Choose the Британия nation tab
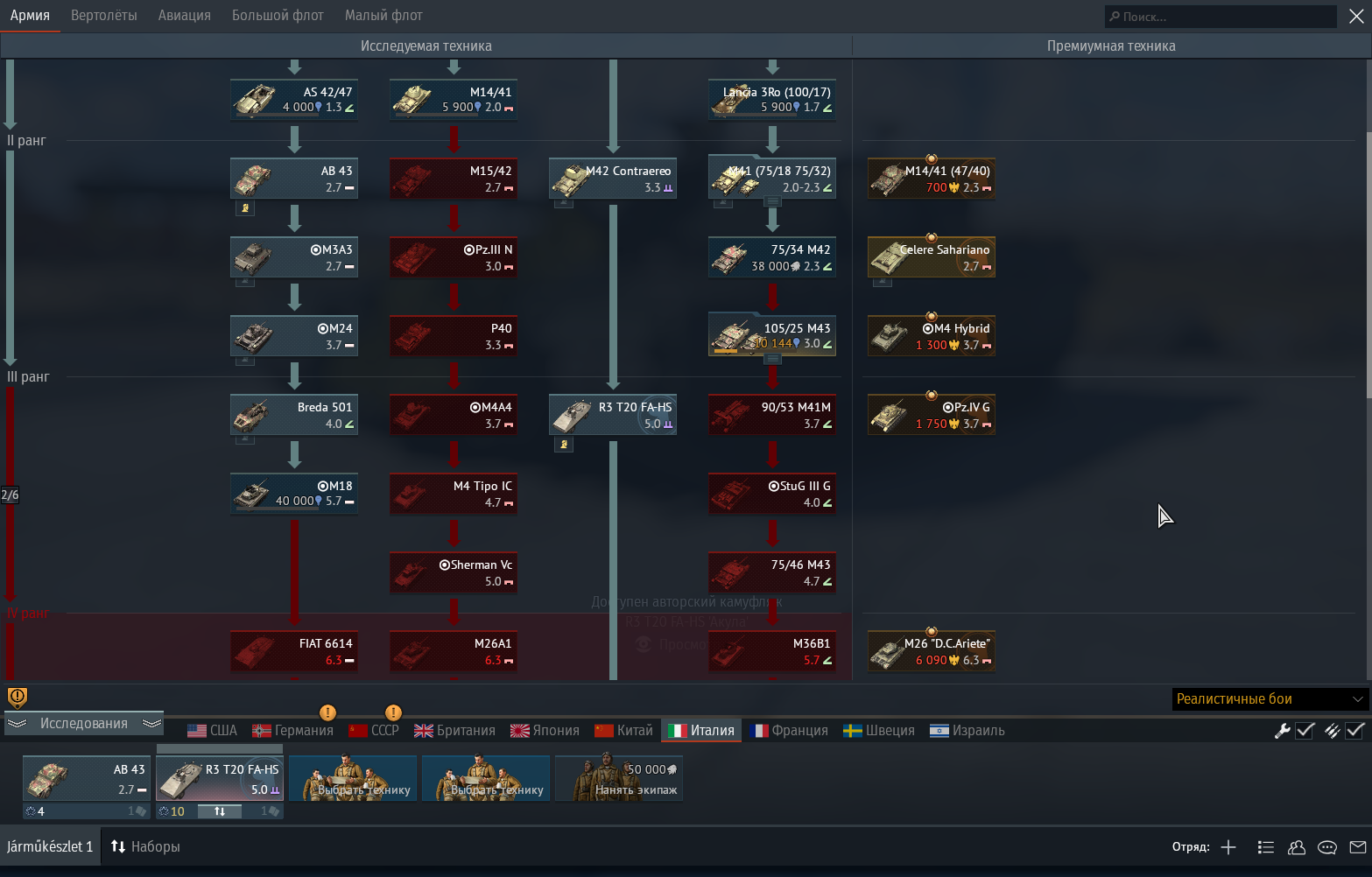 (x=454, y=731)
